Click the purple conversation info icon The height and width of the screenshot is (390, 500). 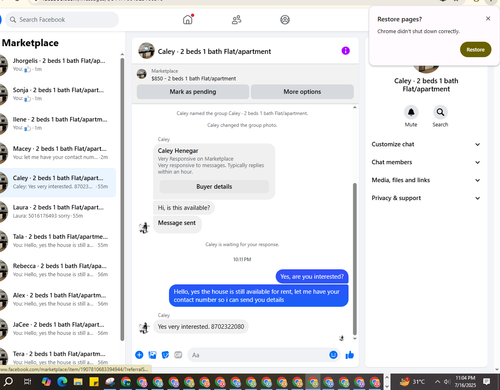pyautogui.click(x=345, y=51)
